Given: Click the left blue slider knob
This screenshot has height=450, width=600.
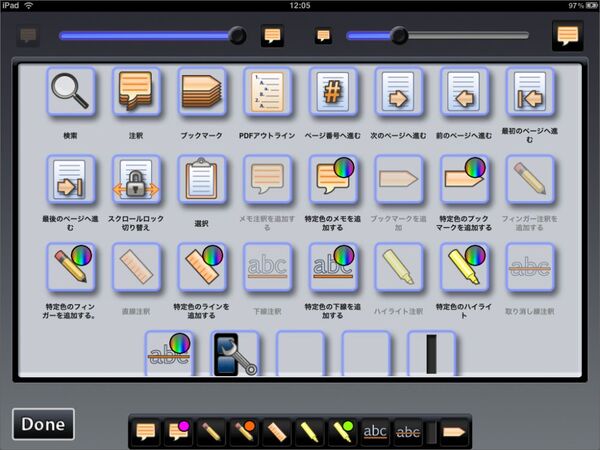Looking at the screenshot, I should [237, 36].
